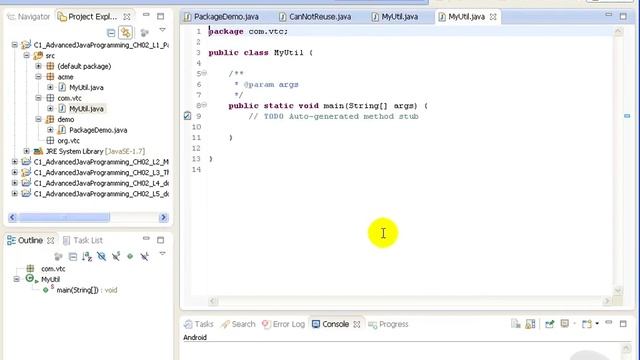Click task marker on line 9
This screenshot has width=640, height=360.
187,116
